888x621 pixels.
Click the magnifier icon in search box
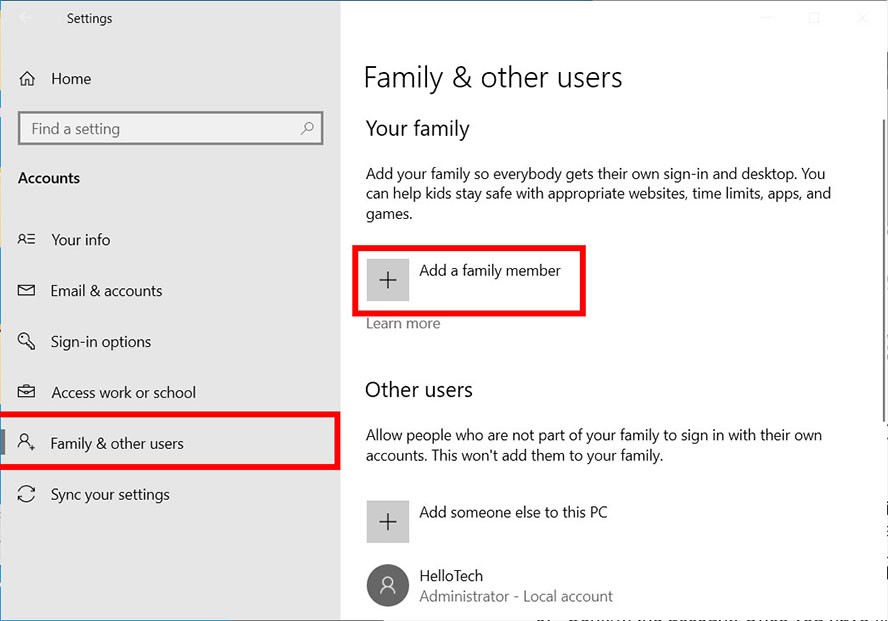(307, 128)
